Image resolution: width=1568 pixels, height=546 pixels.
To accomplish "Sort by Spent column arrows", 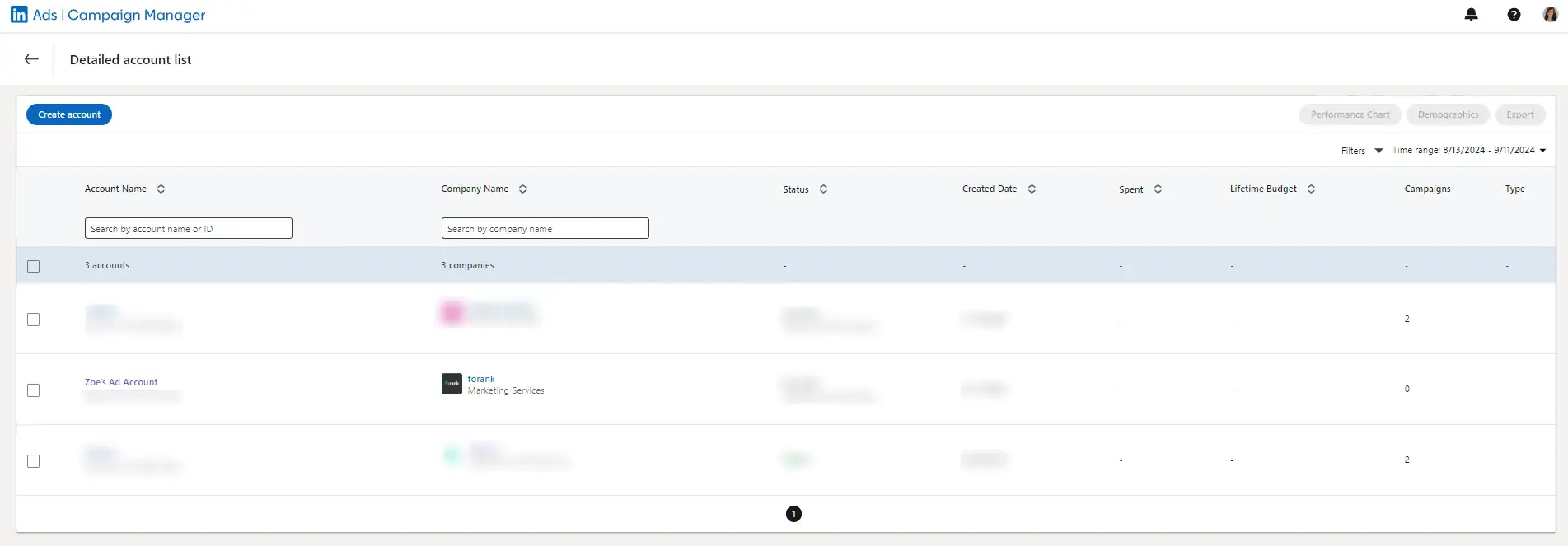I will click(x=1158, y=189).
